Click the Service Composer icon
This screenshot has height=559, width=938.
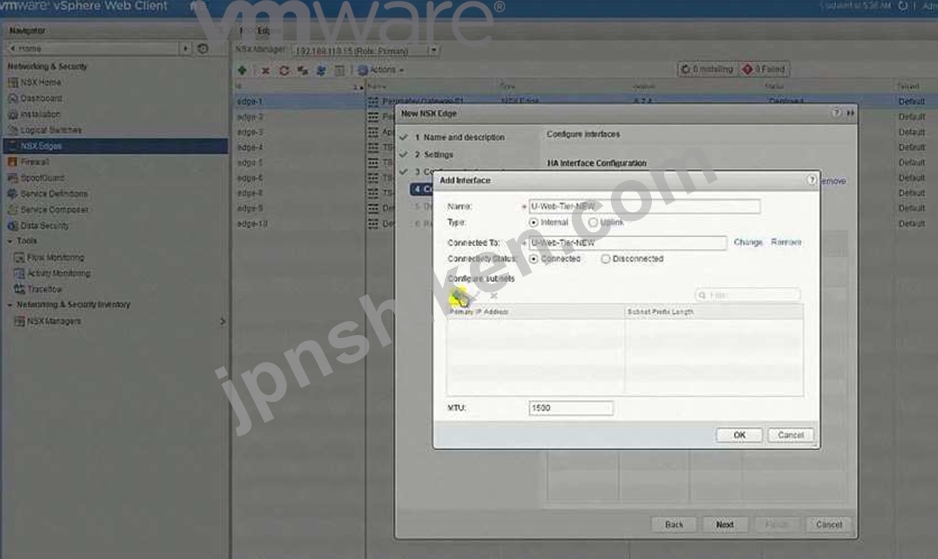pyautogui.click(x=13, y=209)
